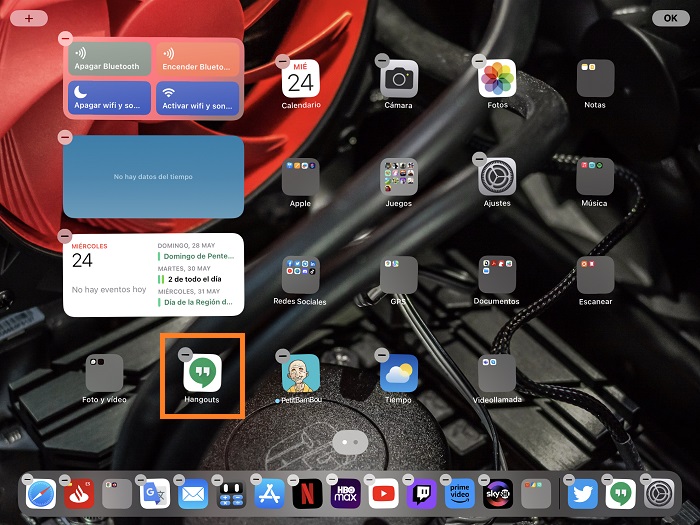Open the Sky app in dock

click(498, 494)
